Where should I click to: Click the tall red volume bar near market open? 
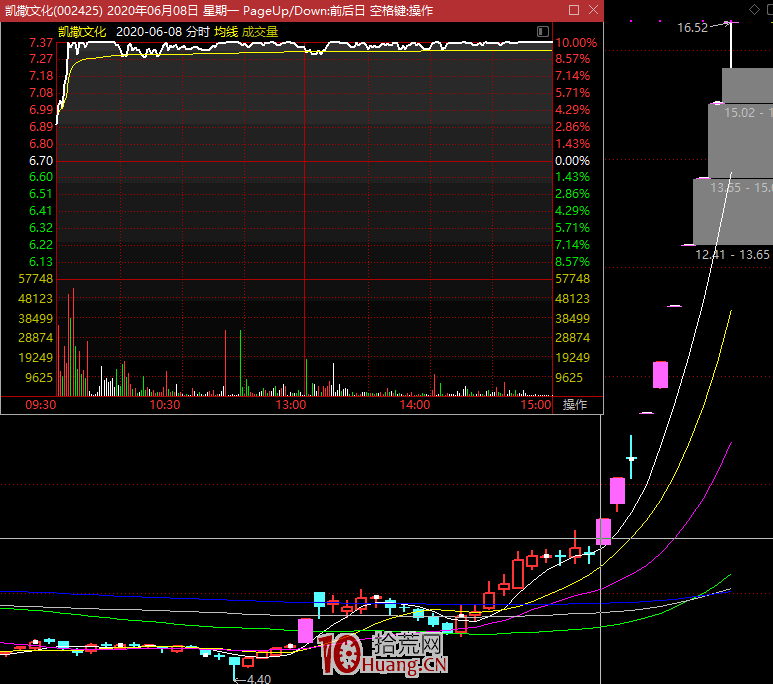73,342
